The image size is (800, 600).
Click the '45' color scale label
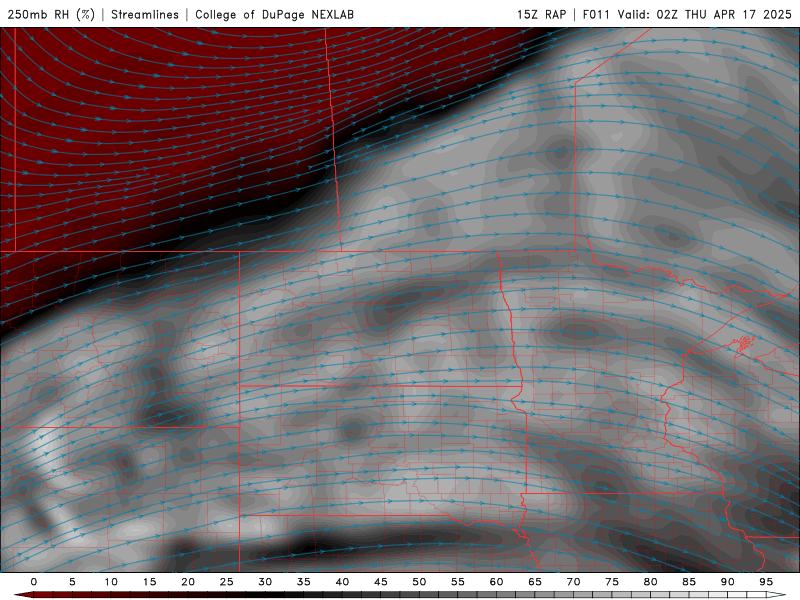[x=381, y=582]
